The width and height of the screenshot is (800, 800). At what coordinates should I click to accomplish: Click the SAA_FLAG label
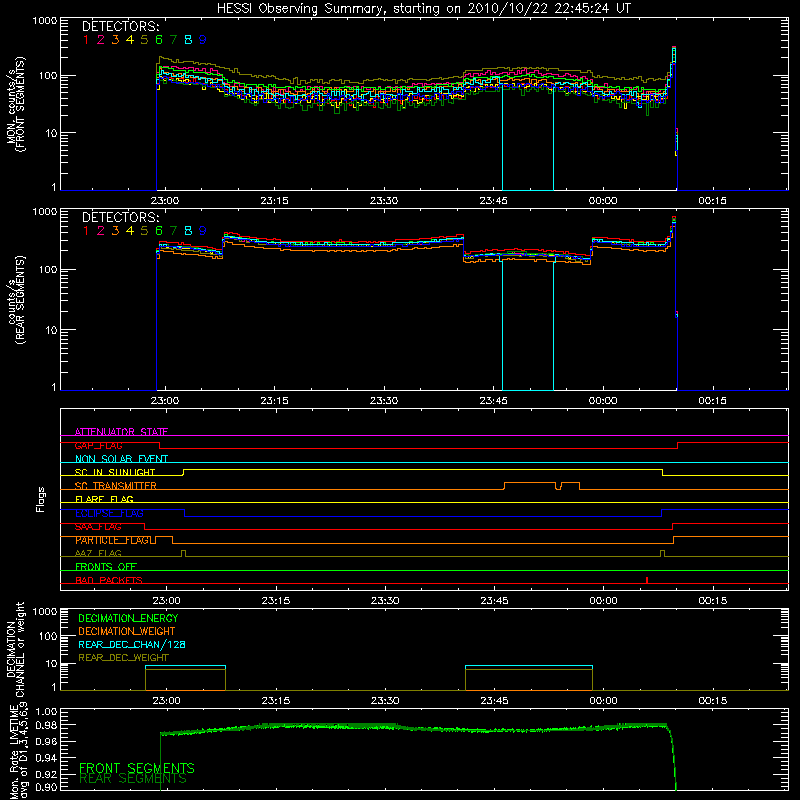coord(98,527)
